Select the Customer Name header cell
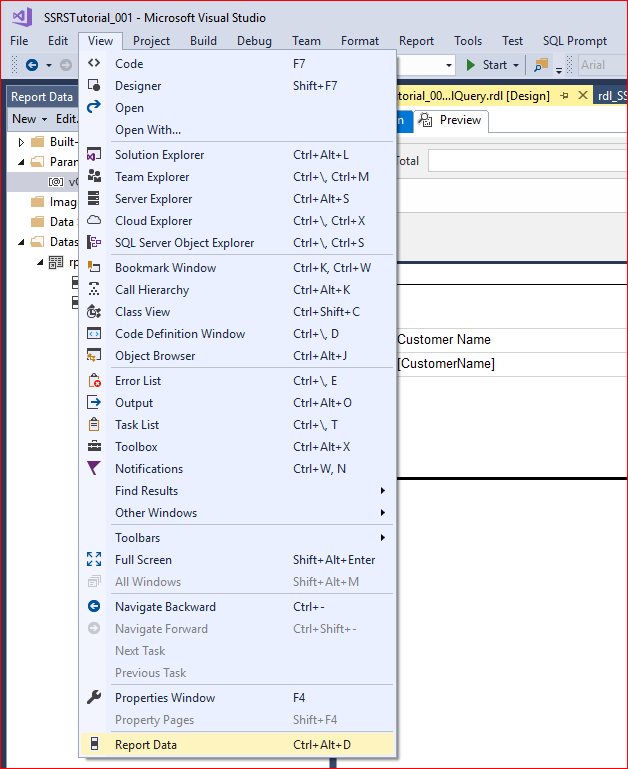The height and width of the screenshot is (769, 628). tap(512, 339)
